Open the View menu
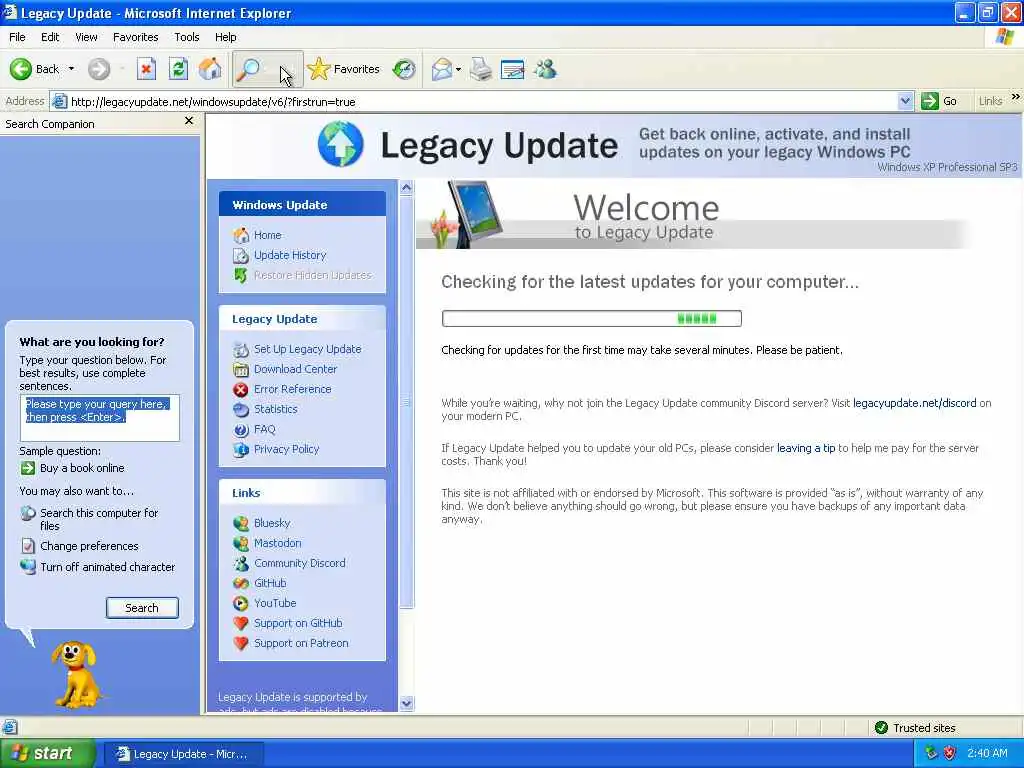 86,37
